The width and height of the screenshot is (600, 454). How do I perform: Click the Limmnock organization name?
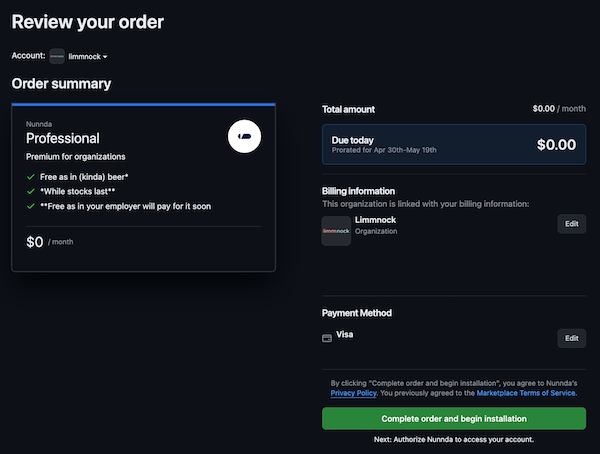pos(375,220)
